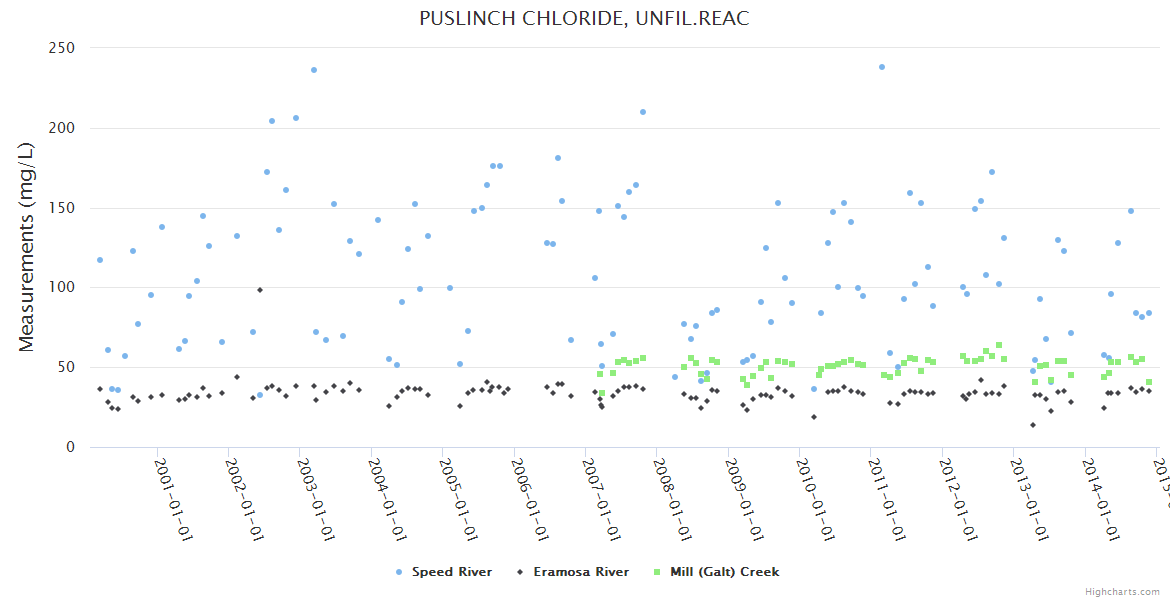Toggle Speed River series via legend label

click(452, 572)
